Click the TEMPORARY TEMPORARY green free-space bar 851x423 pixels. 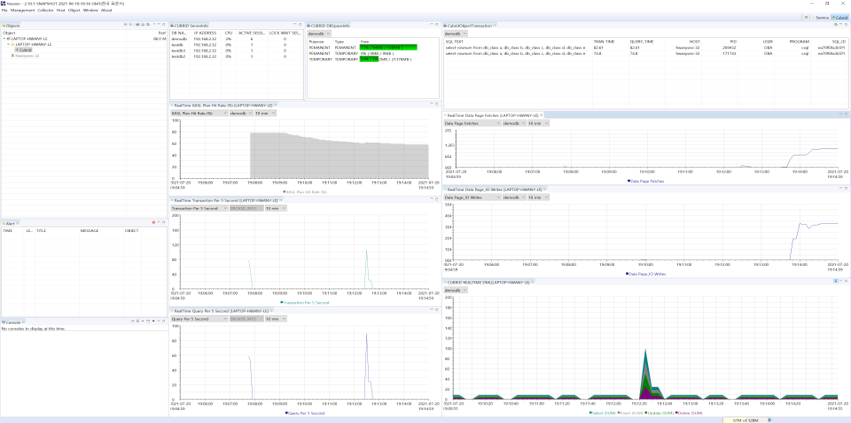[369, 59]
